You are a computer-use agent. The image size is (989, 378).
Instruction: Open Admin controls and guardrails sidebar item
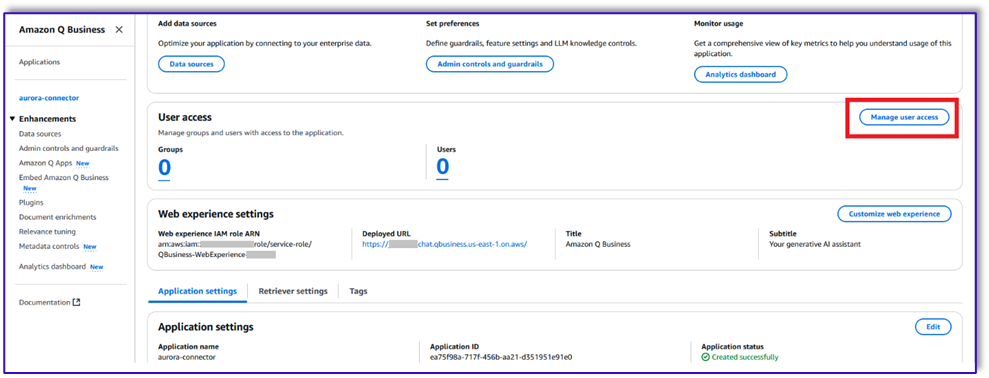[x=69, y=148]
